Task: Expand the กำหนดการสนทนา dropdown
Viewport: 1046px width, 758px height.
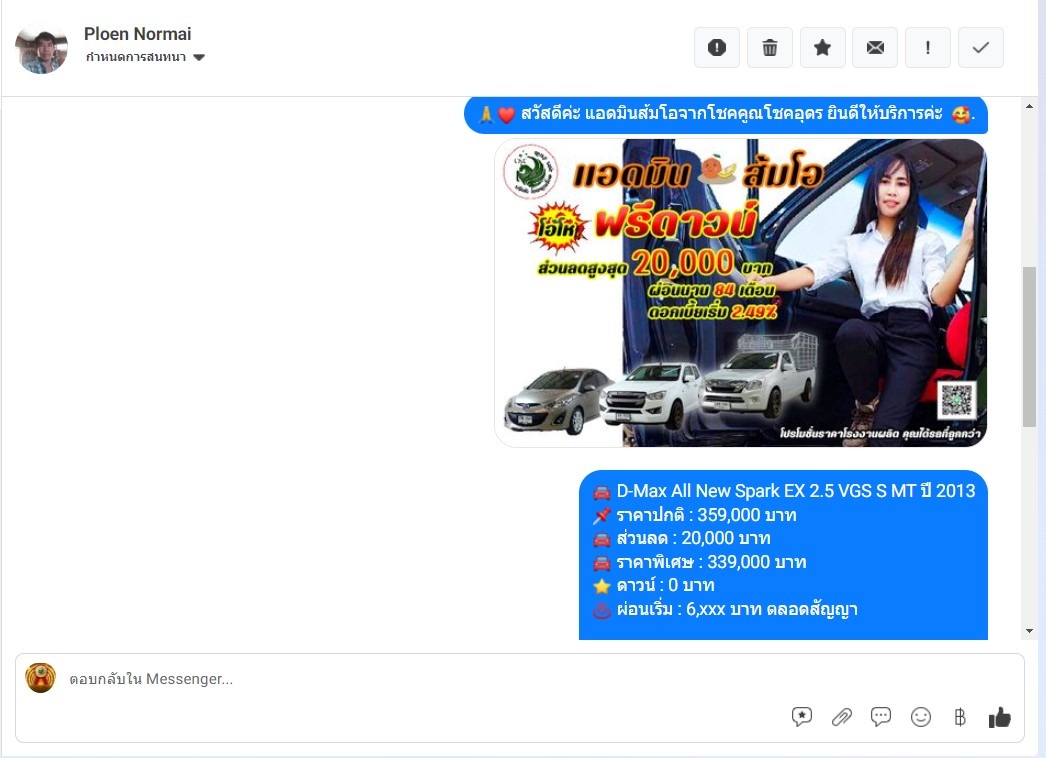Action: click(145, 57)
